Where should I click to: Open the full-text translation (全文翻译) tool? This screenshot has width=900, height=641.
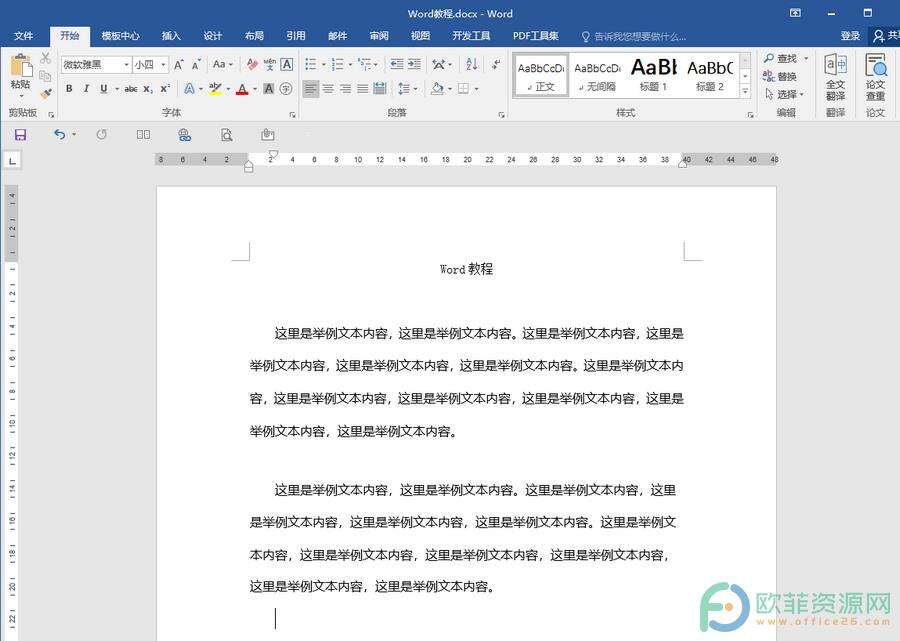835,77
